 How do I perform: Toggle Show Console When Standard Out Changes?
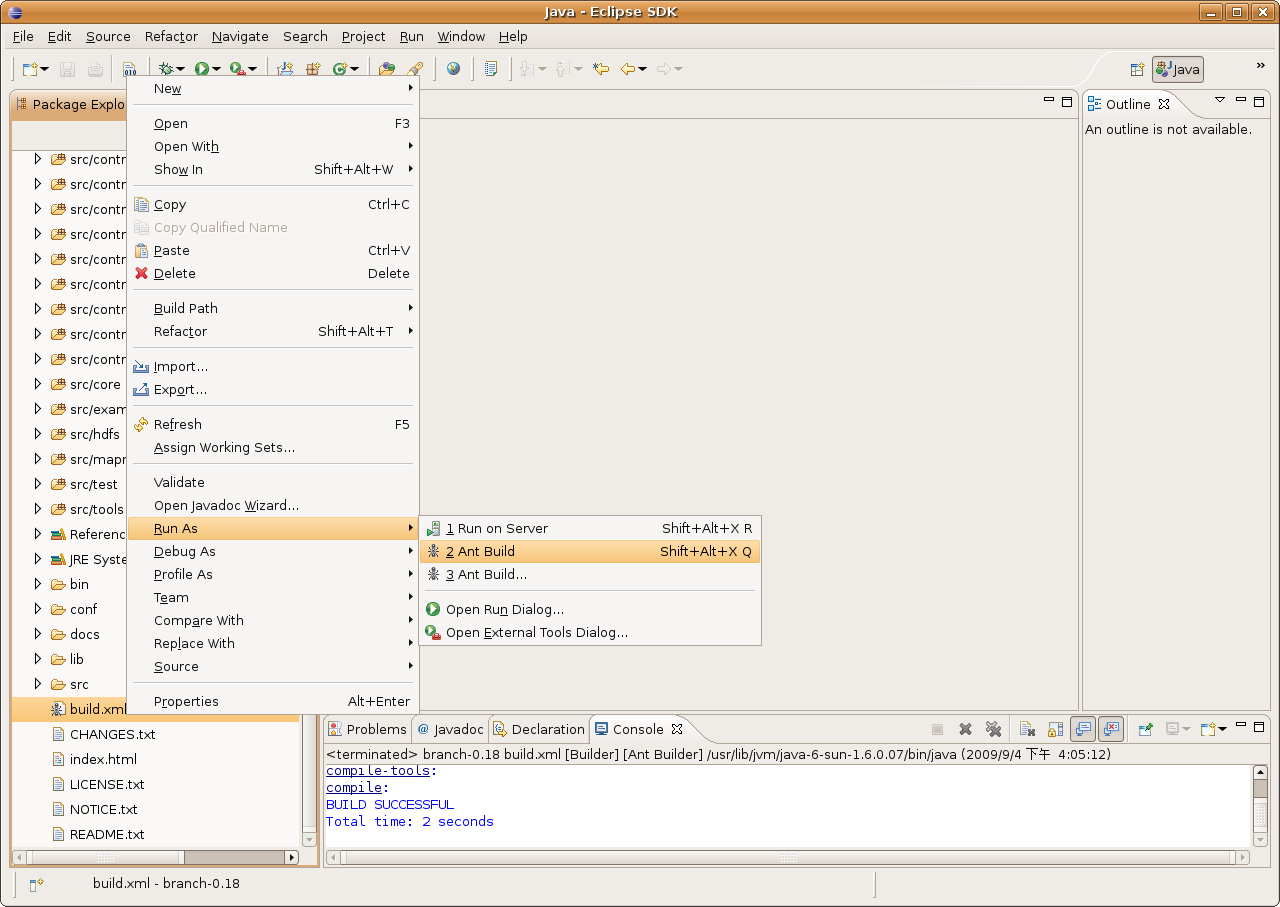coord(1083,729)
